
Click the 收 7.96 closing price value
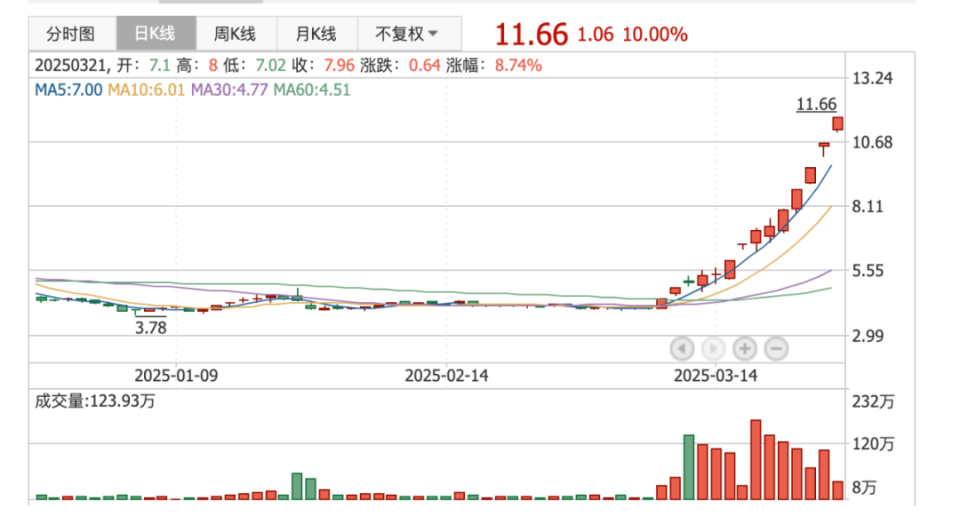(x=339, y=65)
